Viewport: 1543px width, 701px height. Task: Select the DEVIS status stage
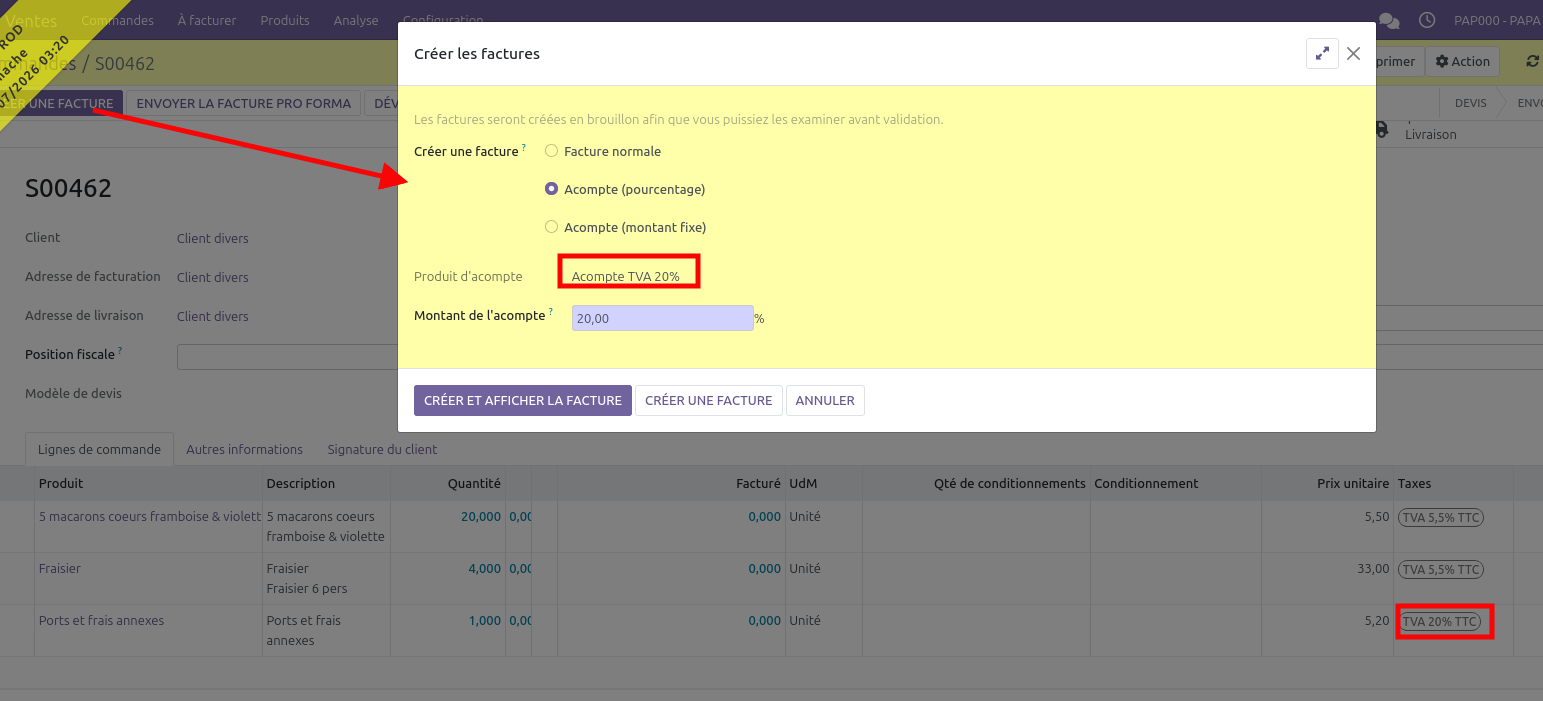[1470, 103]
